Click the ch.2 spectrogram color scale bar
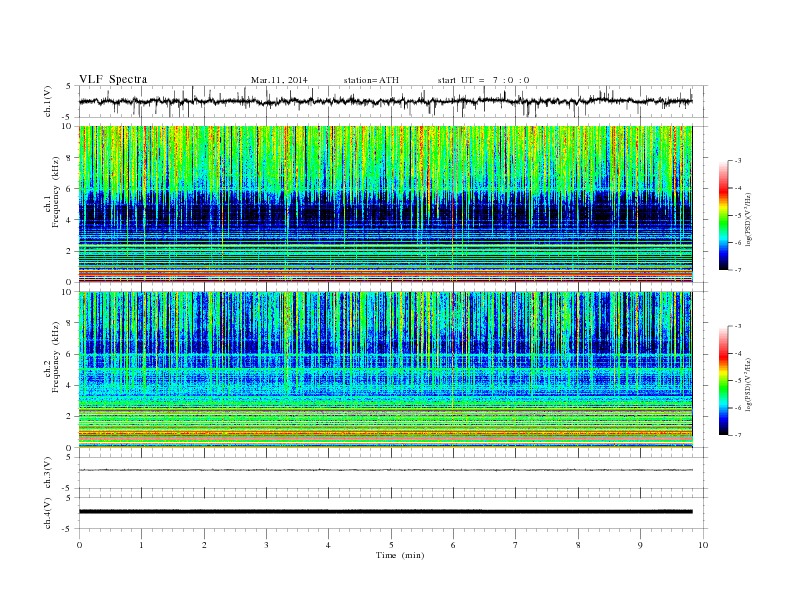 click(x=723, y=380)
